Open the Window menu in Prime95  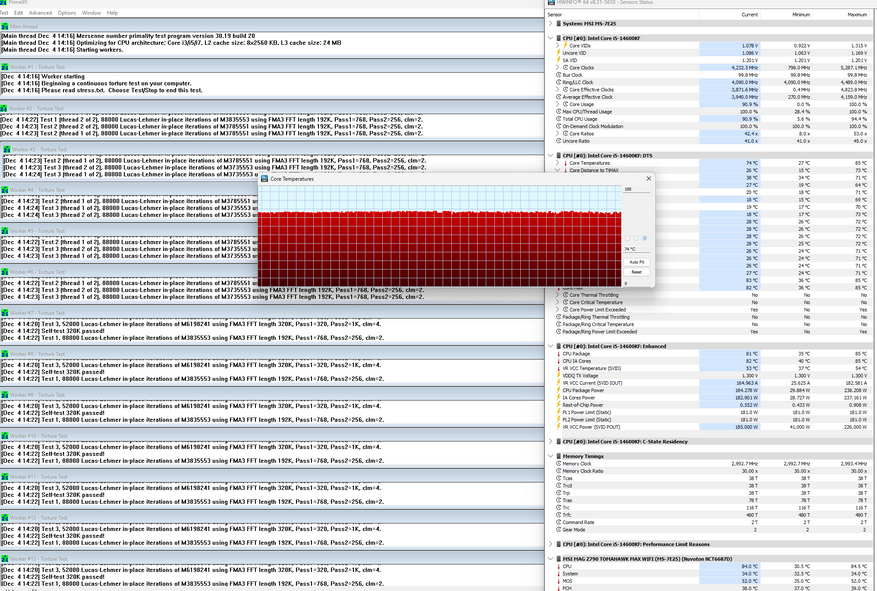click(x=91, y=12)
